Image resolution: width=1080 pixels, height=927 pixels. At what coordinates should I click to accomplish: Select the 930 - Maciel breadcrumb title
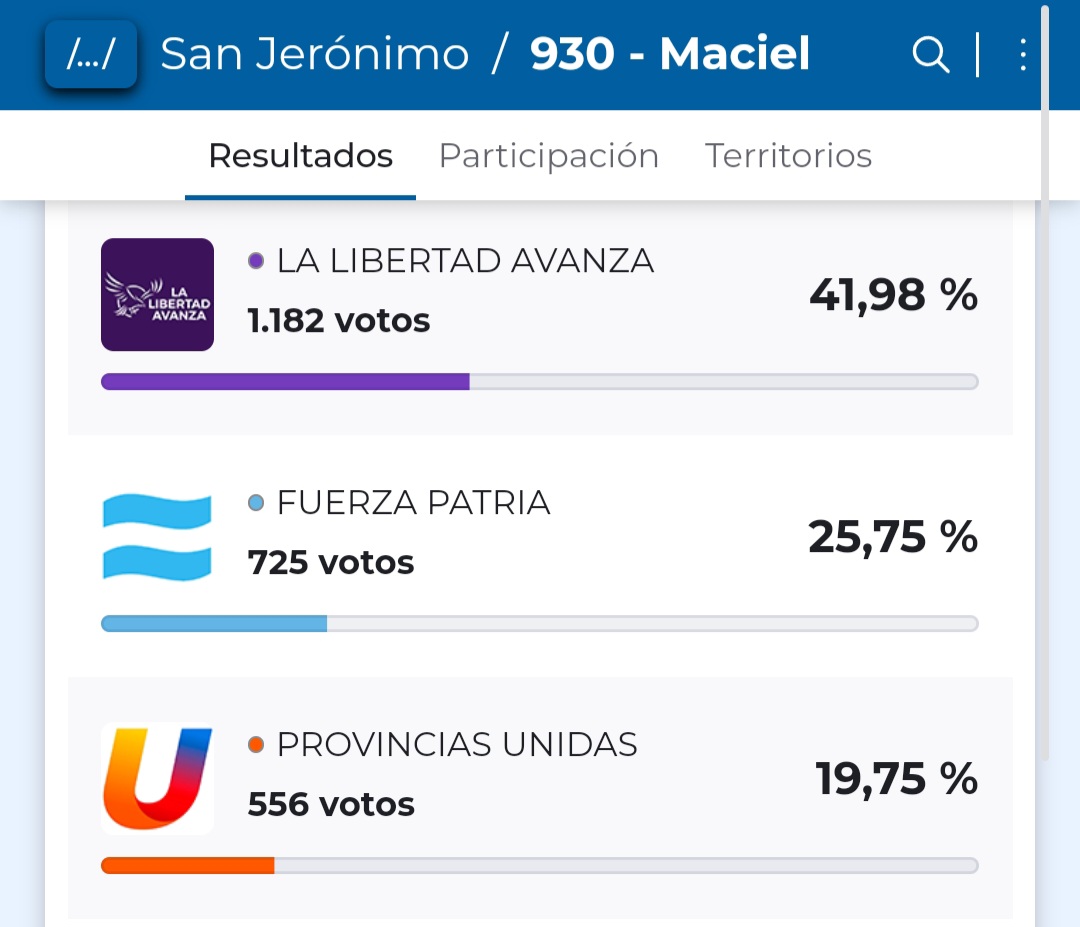[x=670, y=55]
